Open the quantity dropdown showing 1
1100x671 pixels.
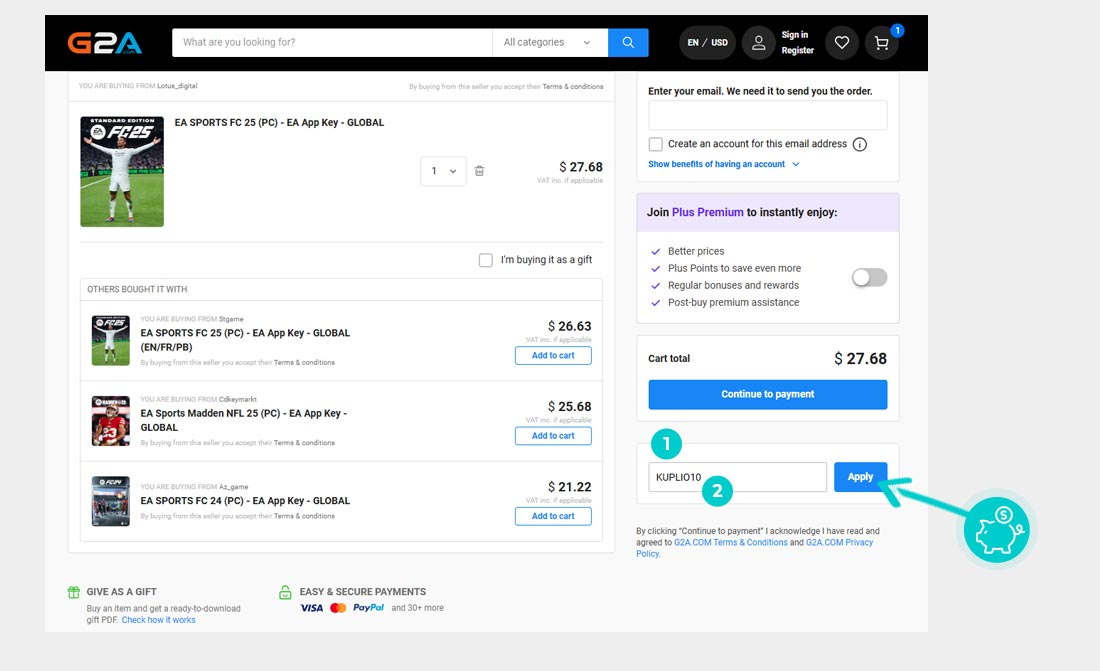click(443, 171)
